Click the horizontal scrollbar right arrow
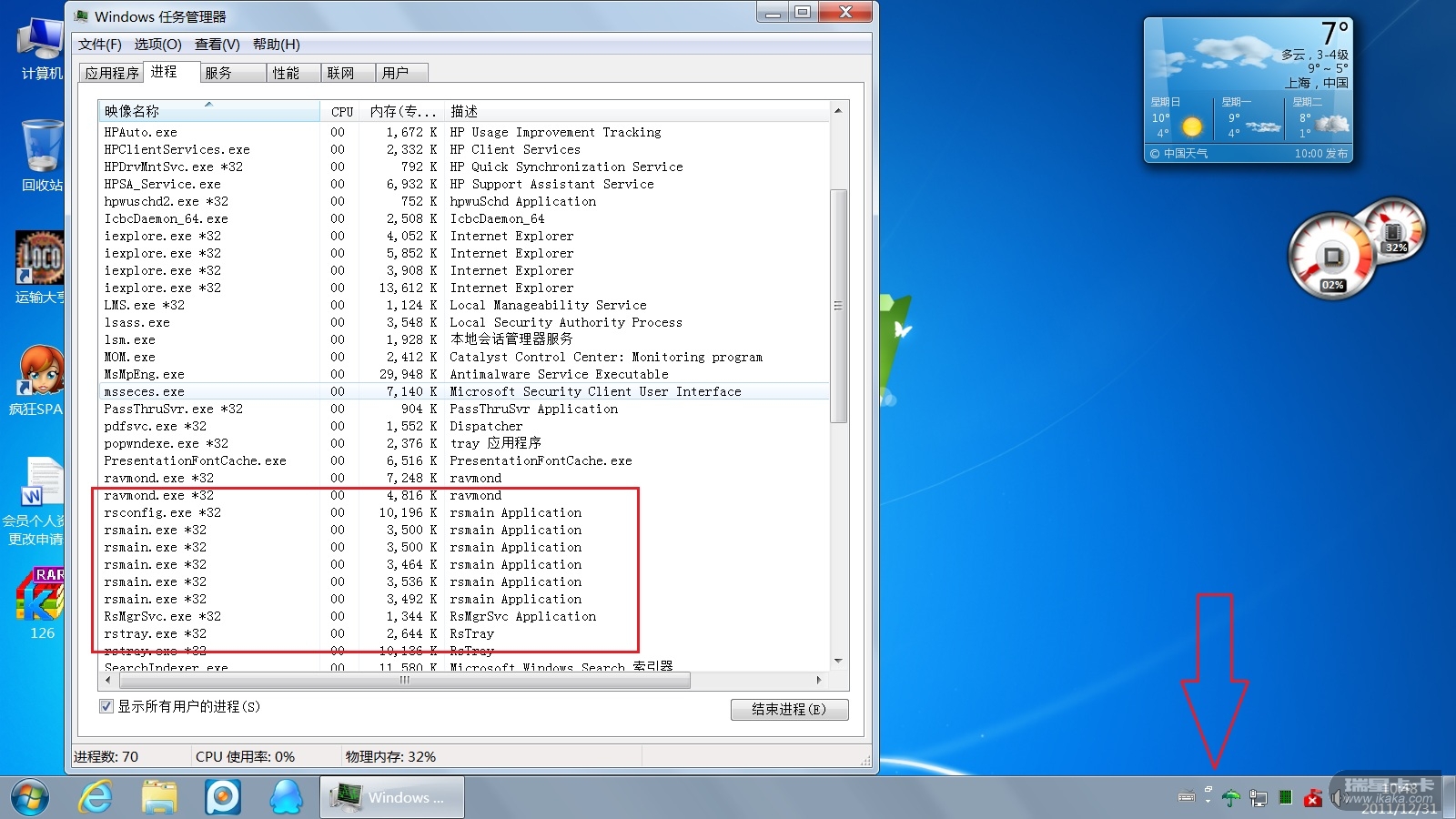1456x819 pixels. coord(819,680)
